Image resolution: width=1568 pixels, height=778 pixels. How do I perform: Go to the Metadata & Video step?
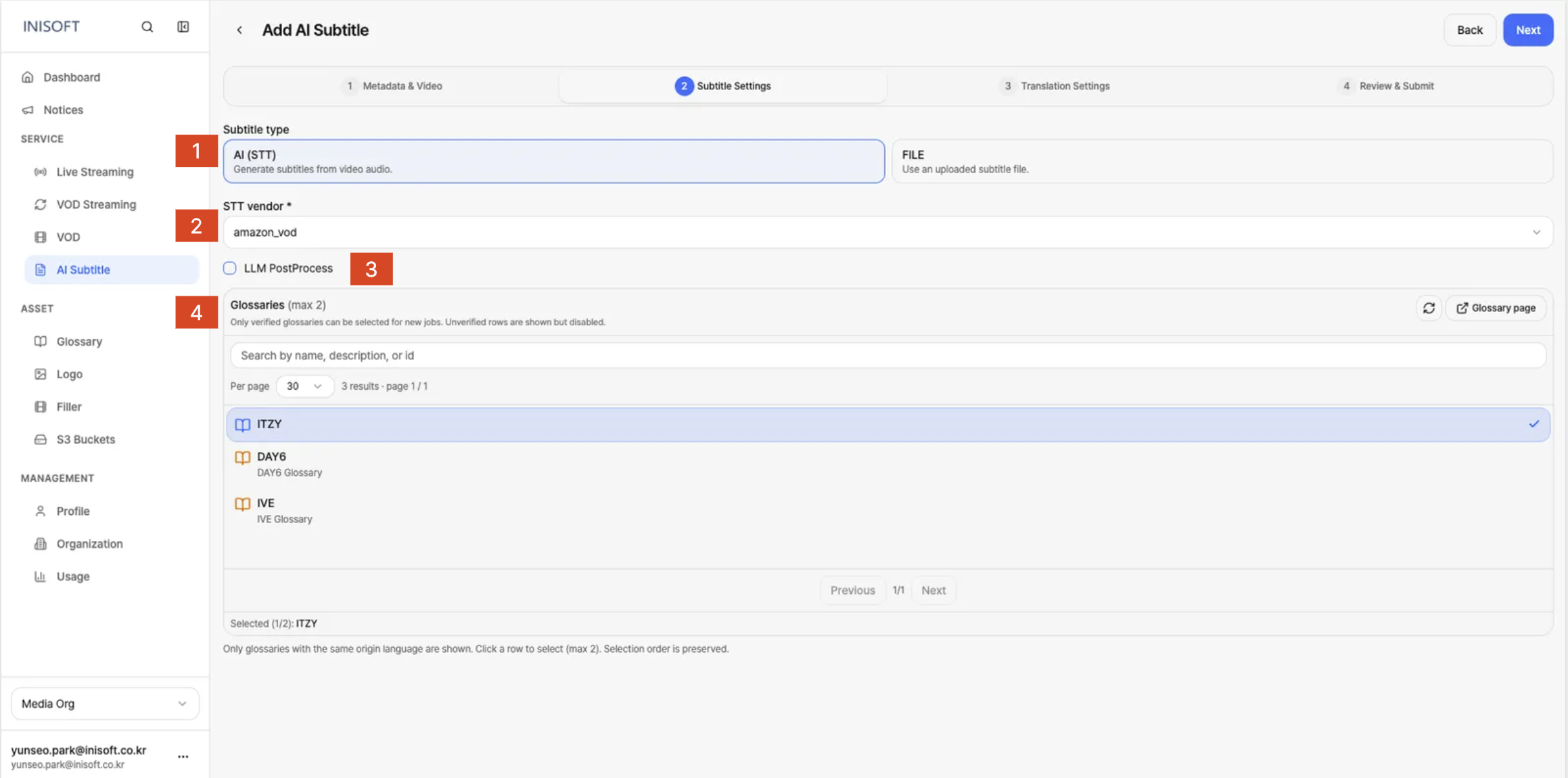click(x=394, y=86)
